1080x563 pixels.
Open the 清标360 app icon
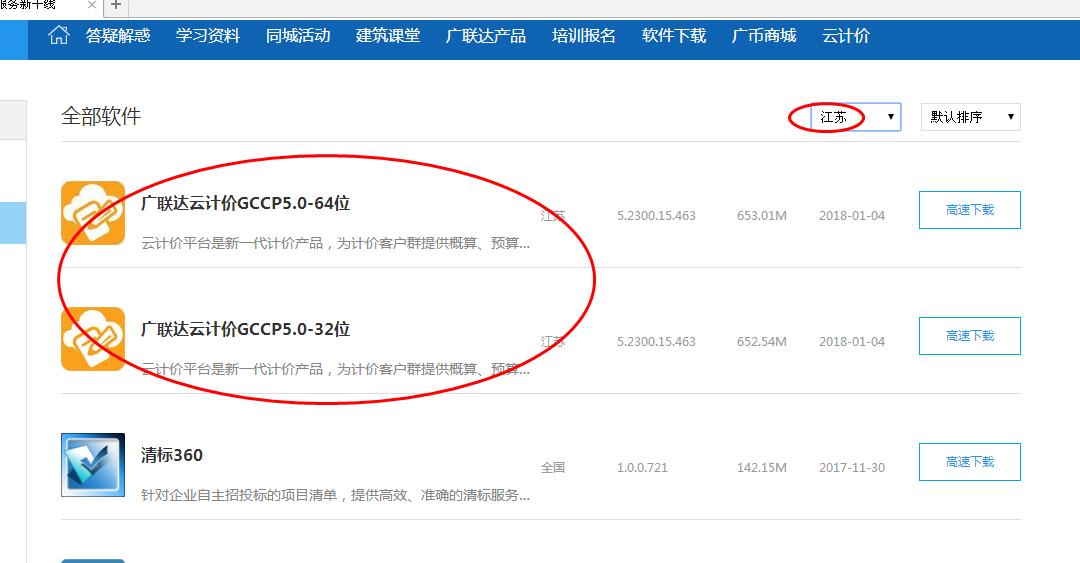93,465
